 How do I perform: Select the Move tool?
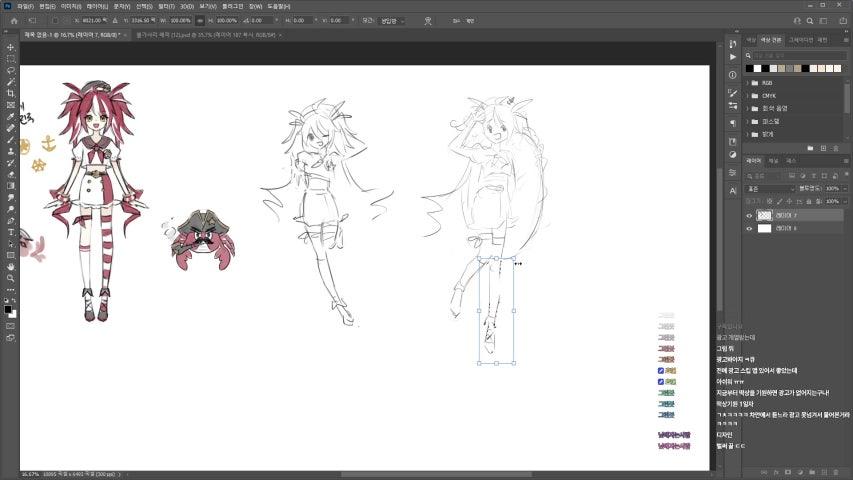(10, 47)
